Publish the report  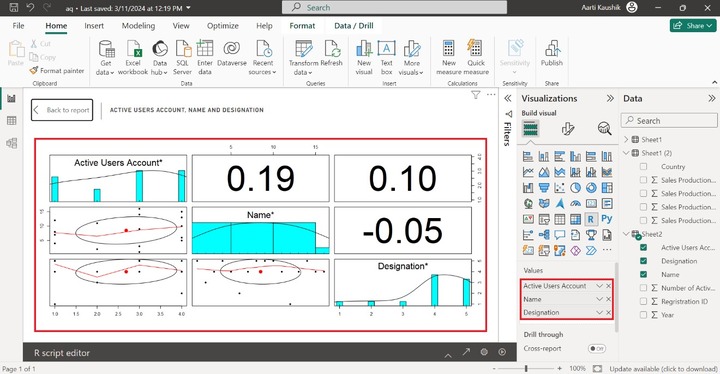tap(551, 53)
